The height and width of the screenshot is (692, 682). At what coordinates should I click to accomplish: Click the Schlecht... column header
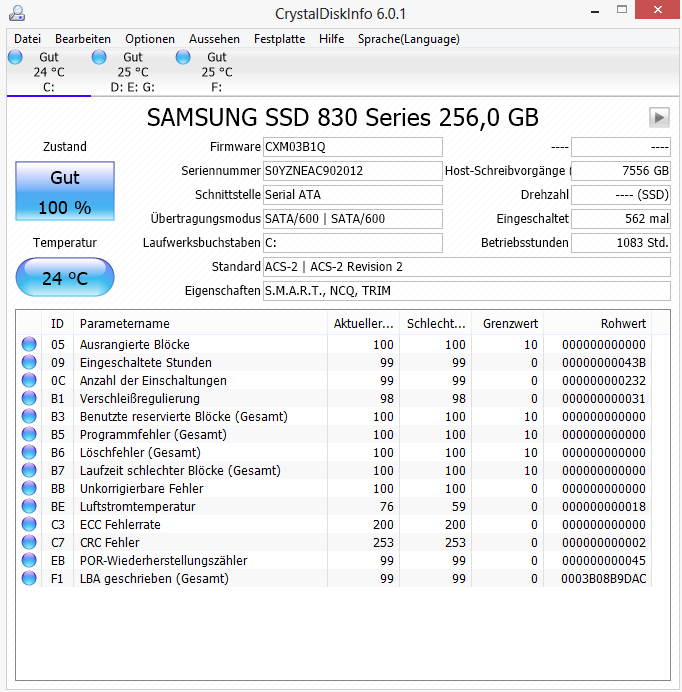coord(436,323)
